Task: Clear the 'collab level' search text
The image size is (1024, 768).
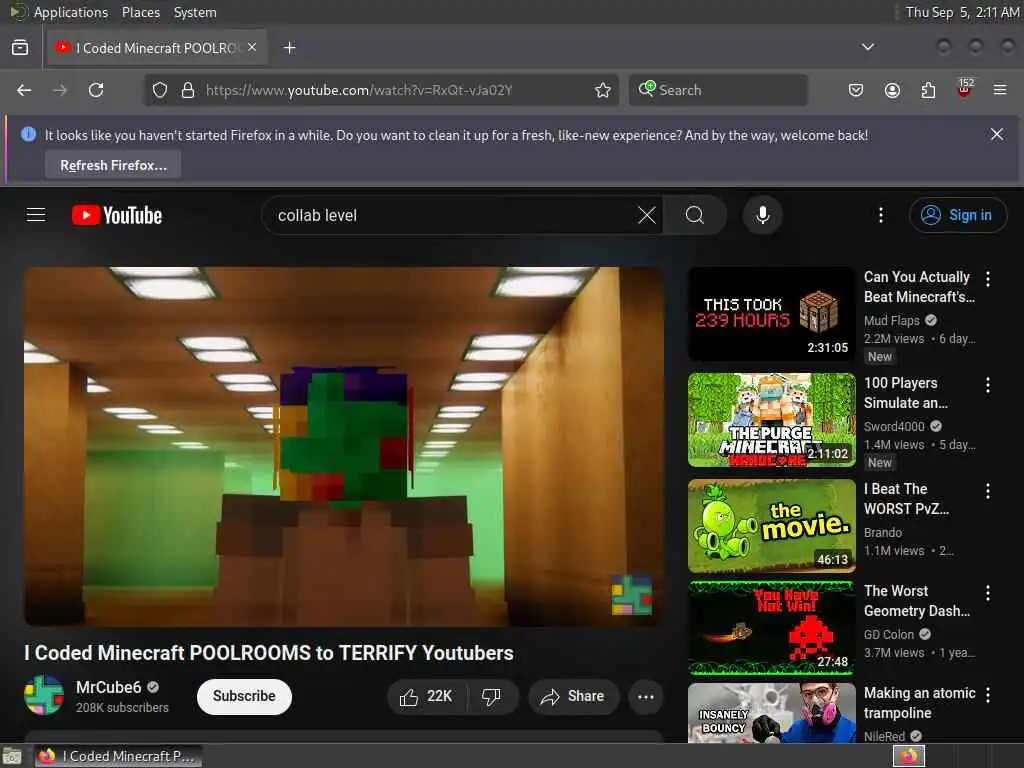Action: (x=647, y=215)
